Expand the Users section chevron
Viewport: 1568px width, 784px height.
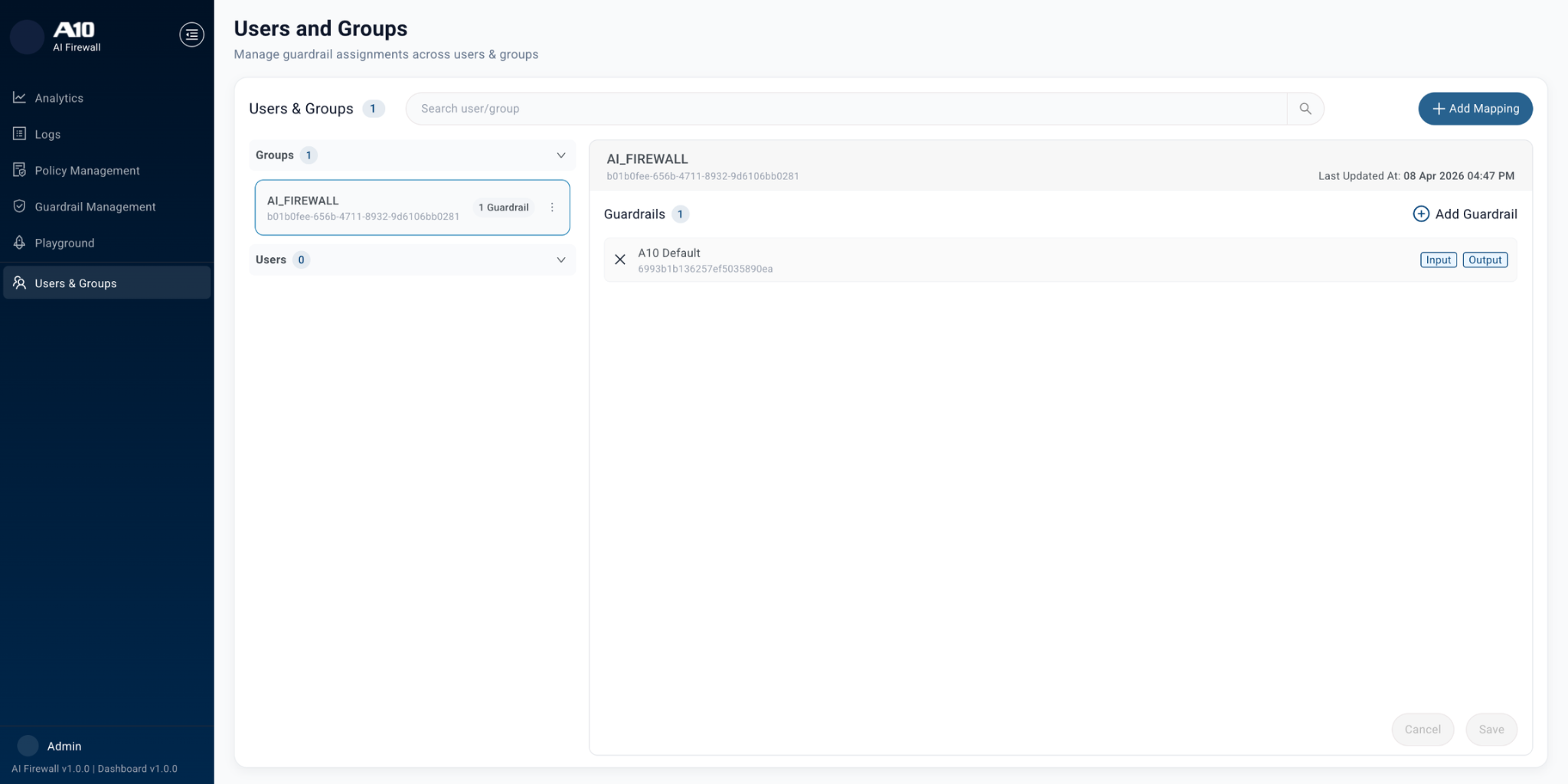(560, 260)
